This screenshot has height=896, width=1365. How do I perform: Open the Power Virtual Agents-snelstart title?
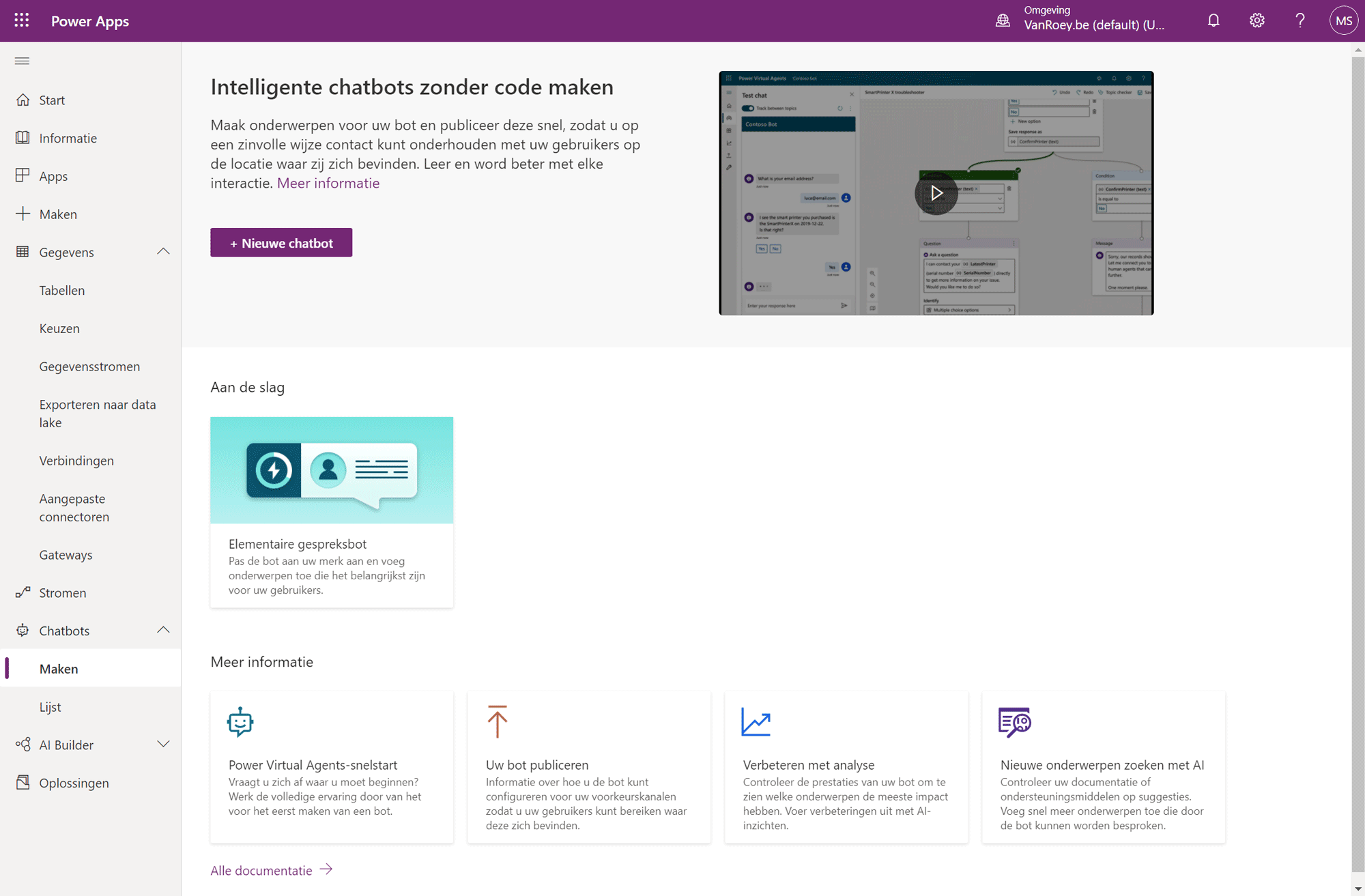tap(313, 765)
